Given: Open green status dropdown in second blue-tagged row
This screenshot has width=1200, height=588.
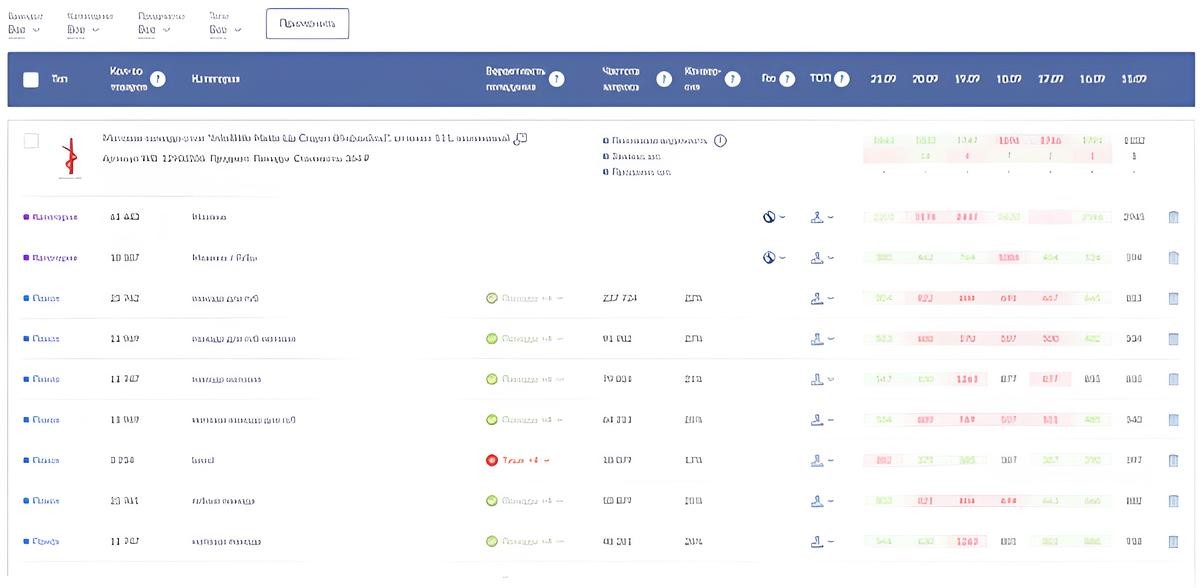Looking at the screenshot, I should 524,339.
